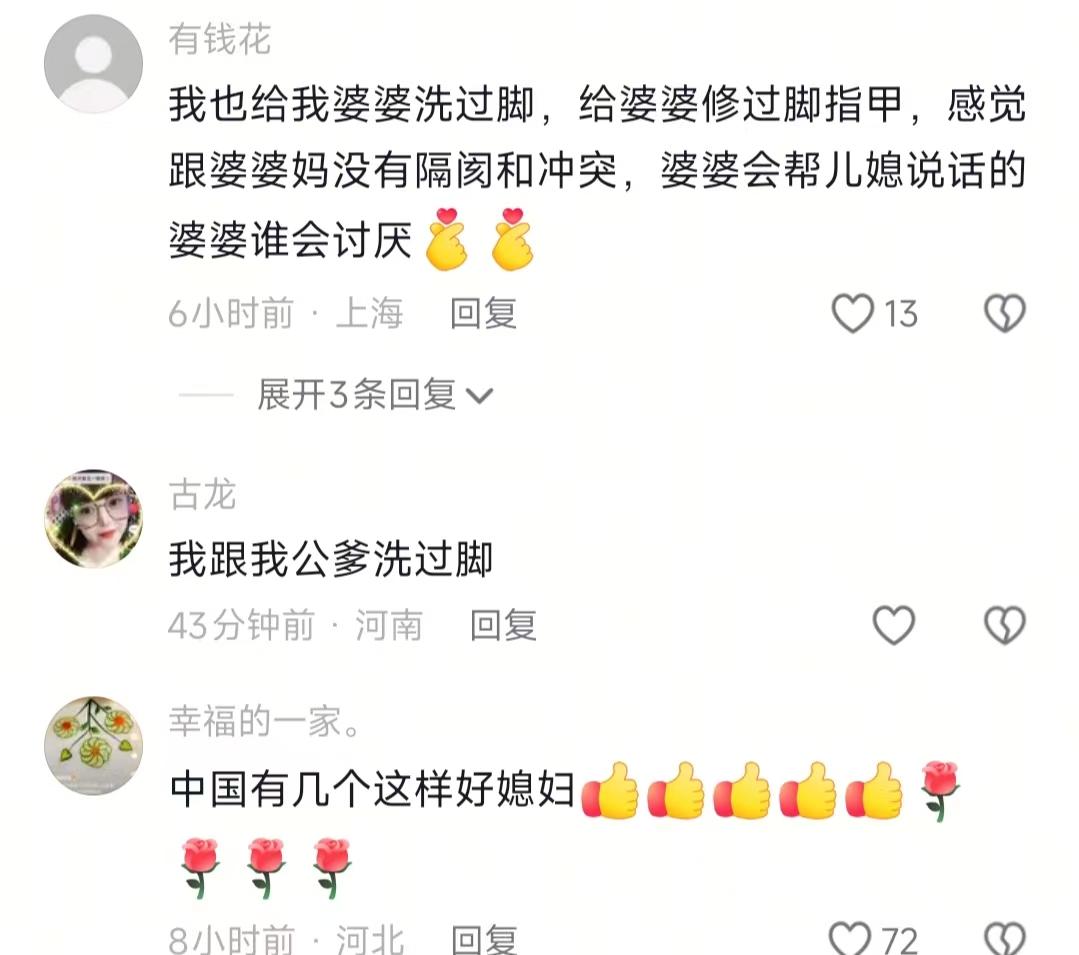This screenshot has height=955, width=1079.
Task: Open username 有钱花 profile link
Action: pos(220,39)
